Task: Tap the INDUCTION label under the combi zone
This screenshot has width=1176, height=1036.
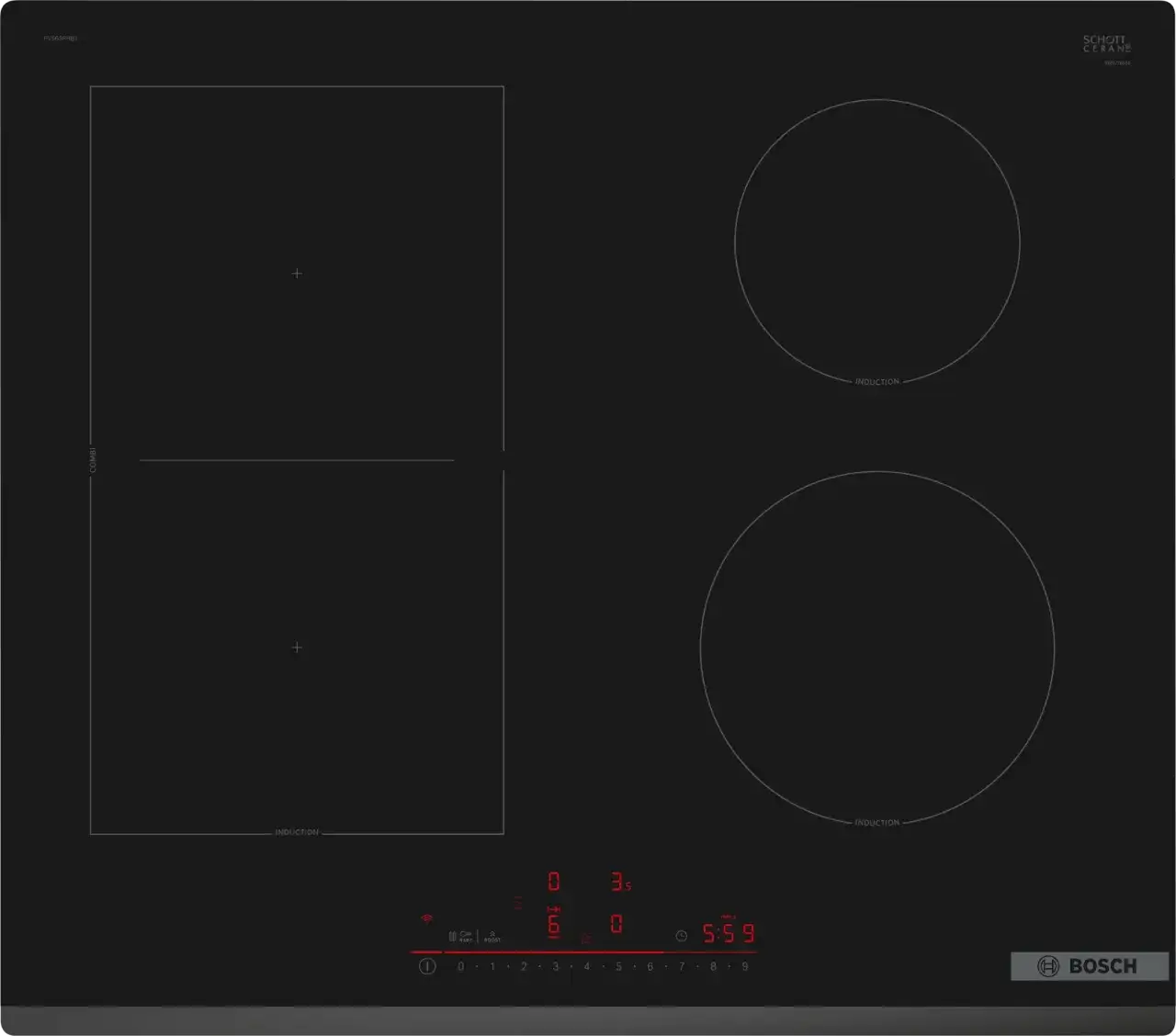Action: [297, 832]
